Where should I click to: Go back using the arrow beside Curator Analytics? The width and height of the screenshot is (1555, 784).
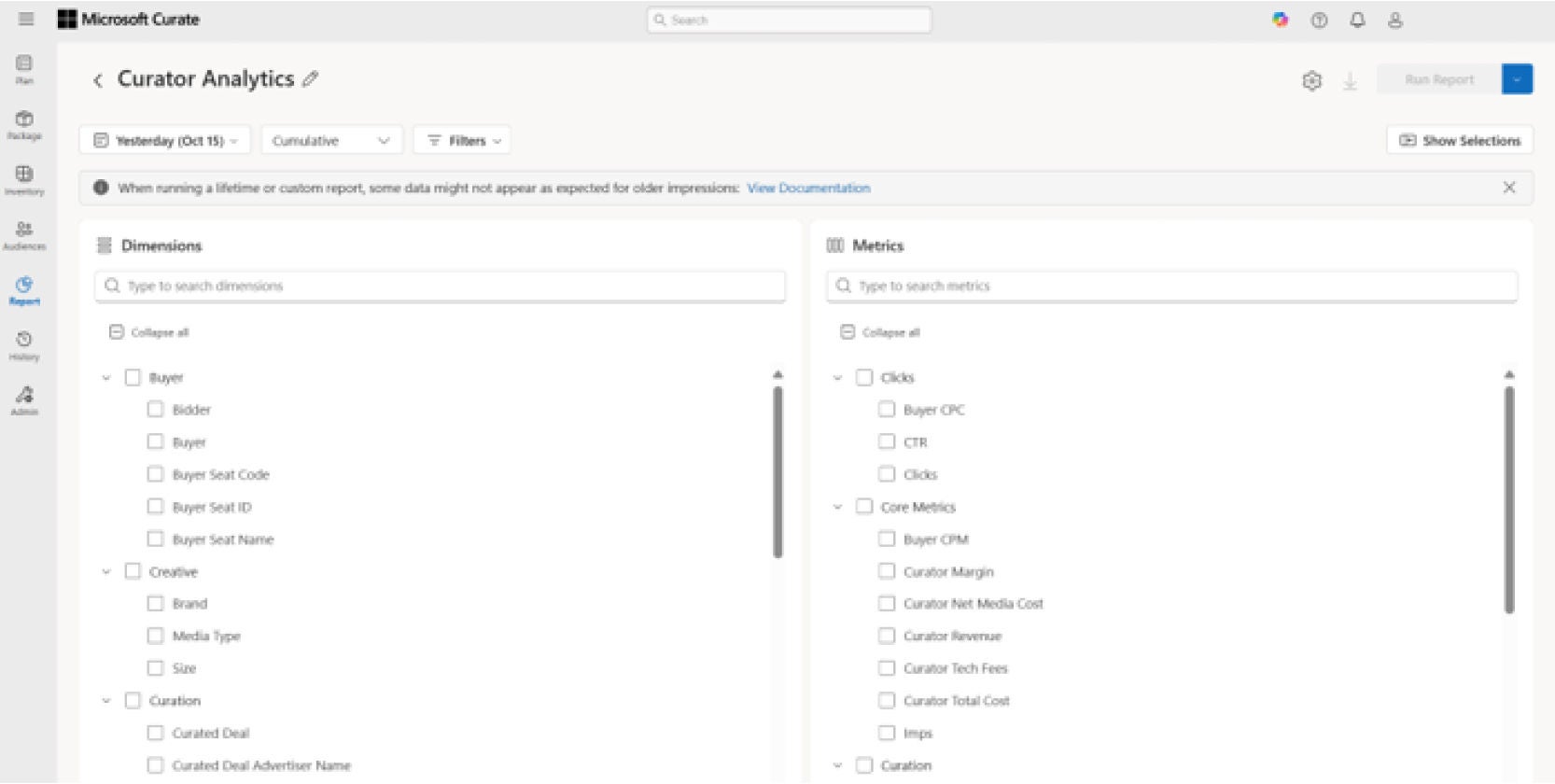point(98,80)
